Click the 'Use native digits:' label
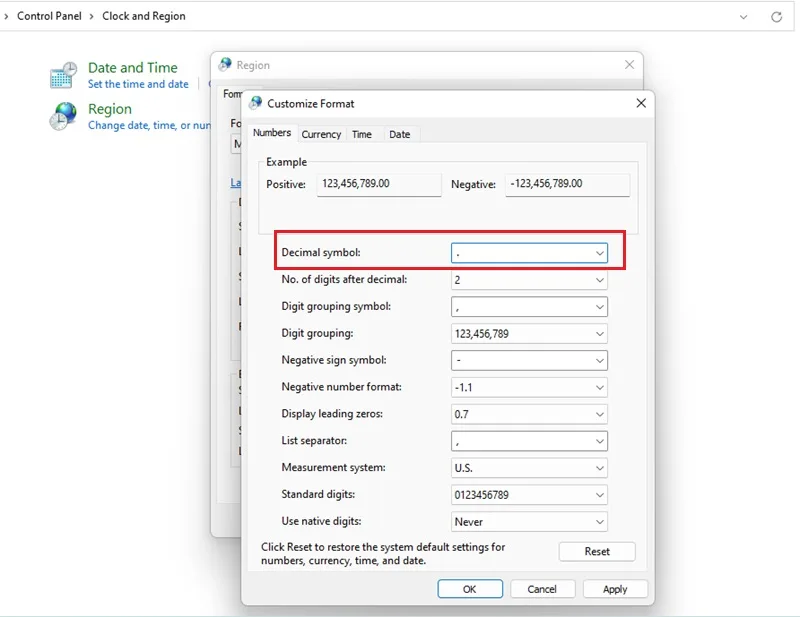Image resolution: width=800 pixels, height=617 pixels. point(321,521)
